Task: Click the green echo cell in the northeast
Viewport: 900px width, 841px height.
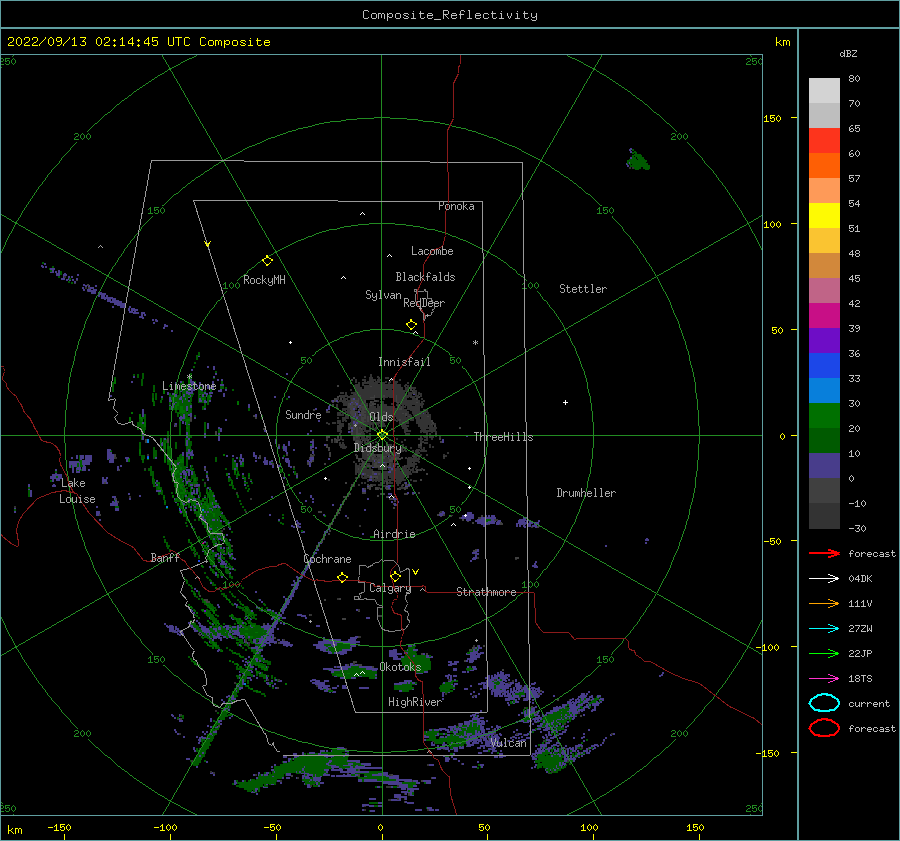Action: (638, 160)
